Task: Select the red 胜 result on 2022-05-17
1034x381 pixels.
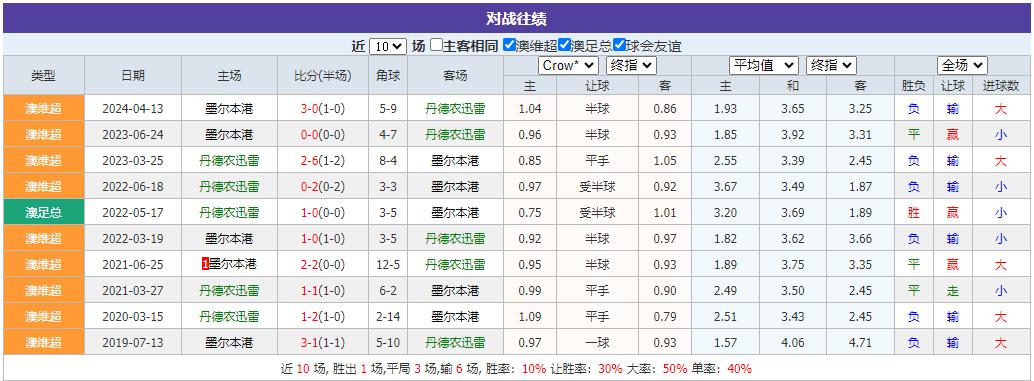Action: [x=913, y=212]
